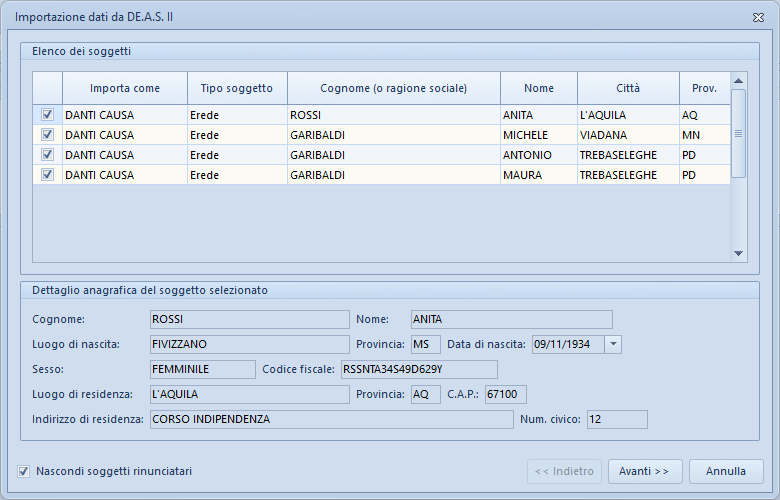Select the MICHELE name cell in list

tap(538, 135)
